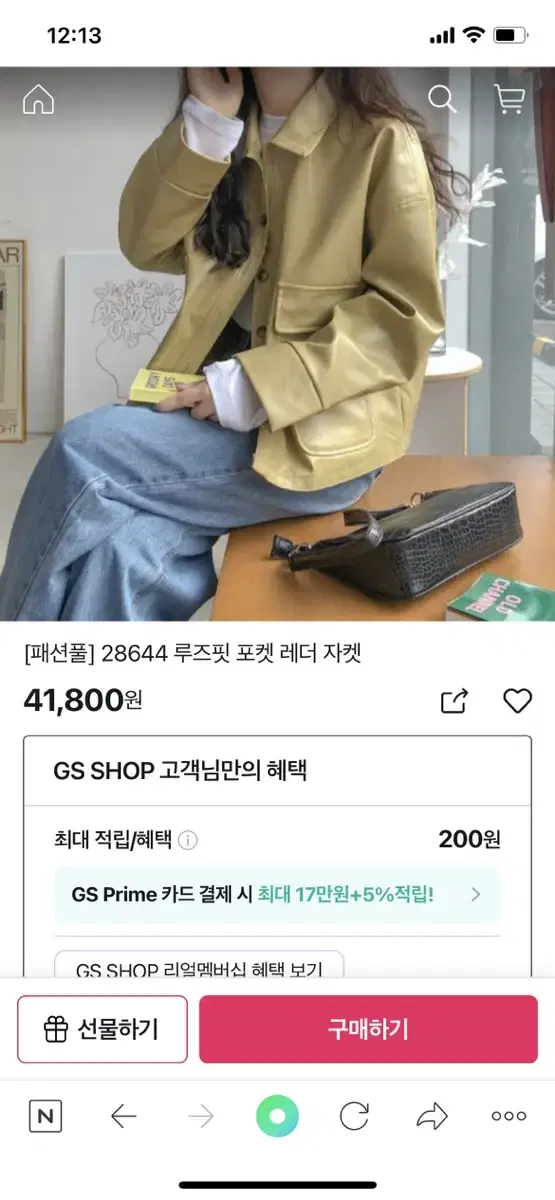Tap the GS SHOP 리얼멤버십 혜택 보기 button
Image resolution: width=555 pixels, height=1200 pixels.
199,966
